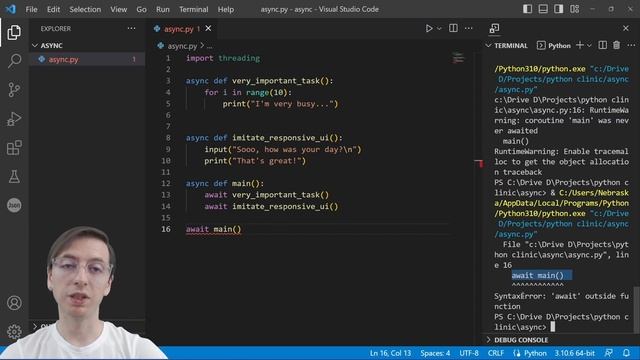Open notifications bell in status bar
This screenshot has width=640, height=360.
click(x=627, y=353)
